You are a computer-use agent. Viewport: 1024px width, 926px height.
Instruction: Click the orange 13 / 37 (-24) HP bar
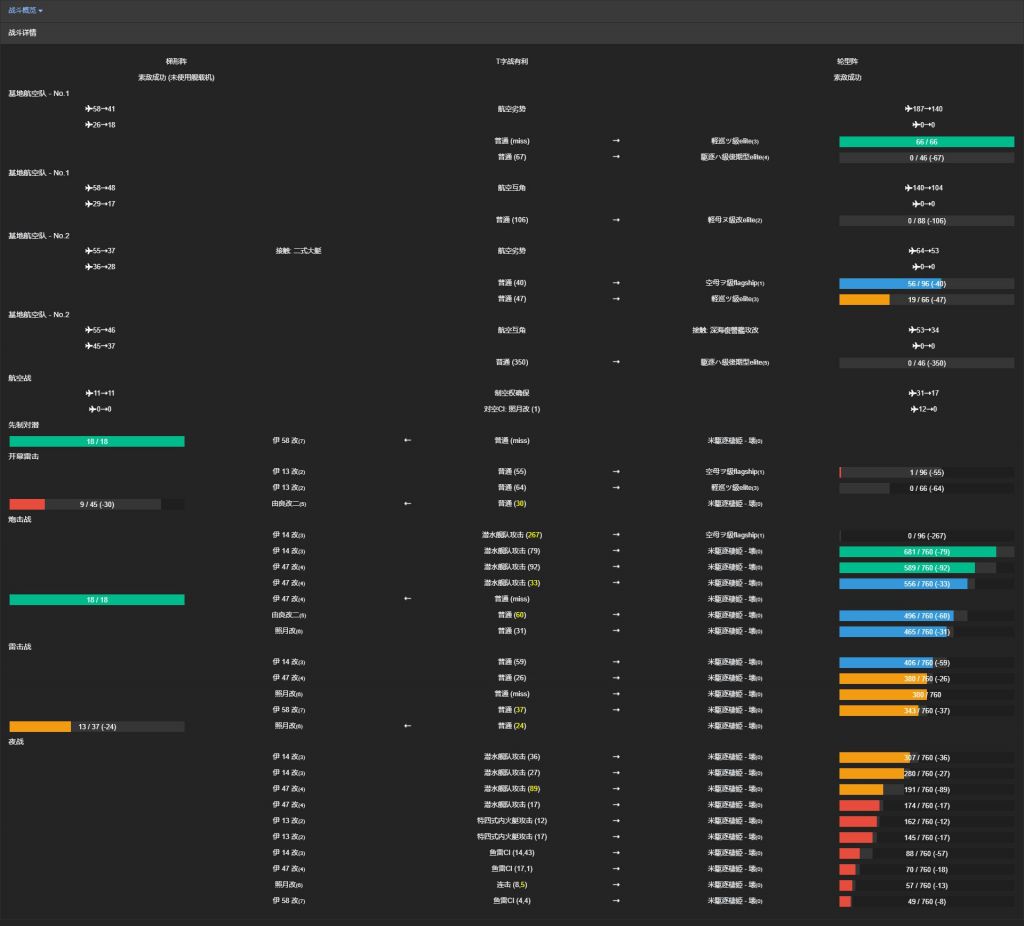(x=96, y=726)
